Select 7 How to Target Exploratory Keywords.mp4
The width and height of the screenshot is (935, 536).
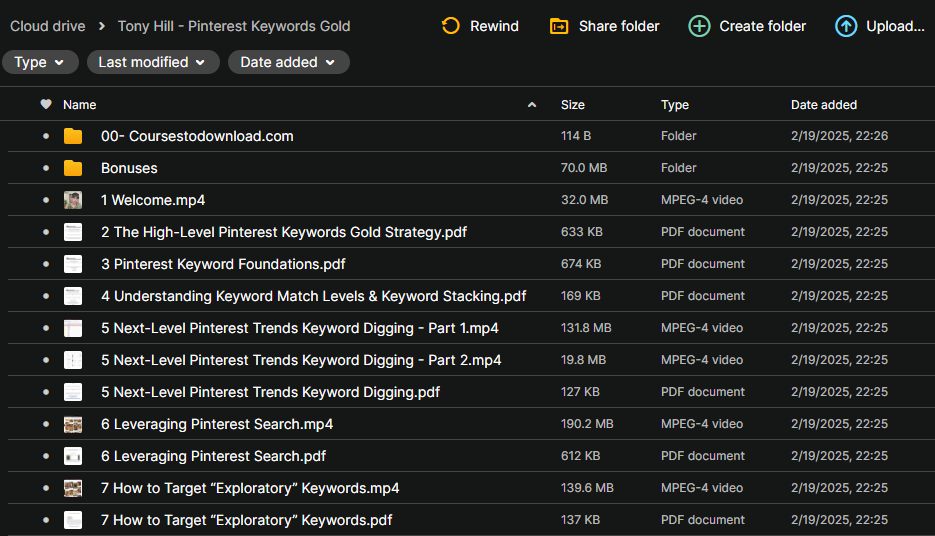click(x=250, y=488)
